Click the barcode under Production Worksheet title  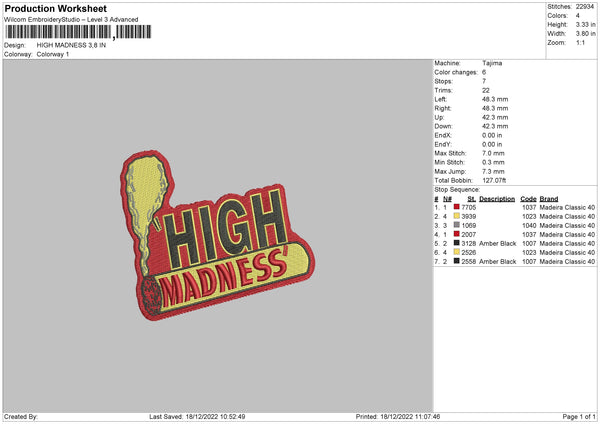[78, 32]
